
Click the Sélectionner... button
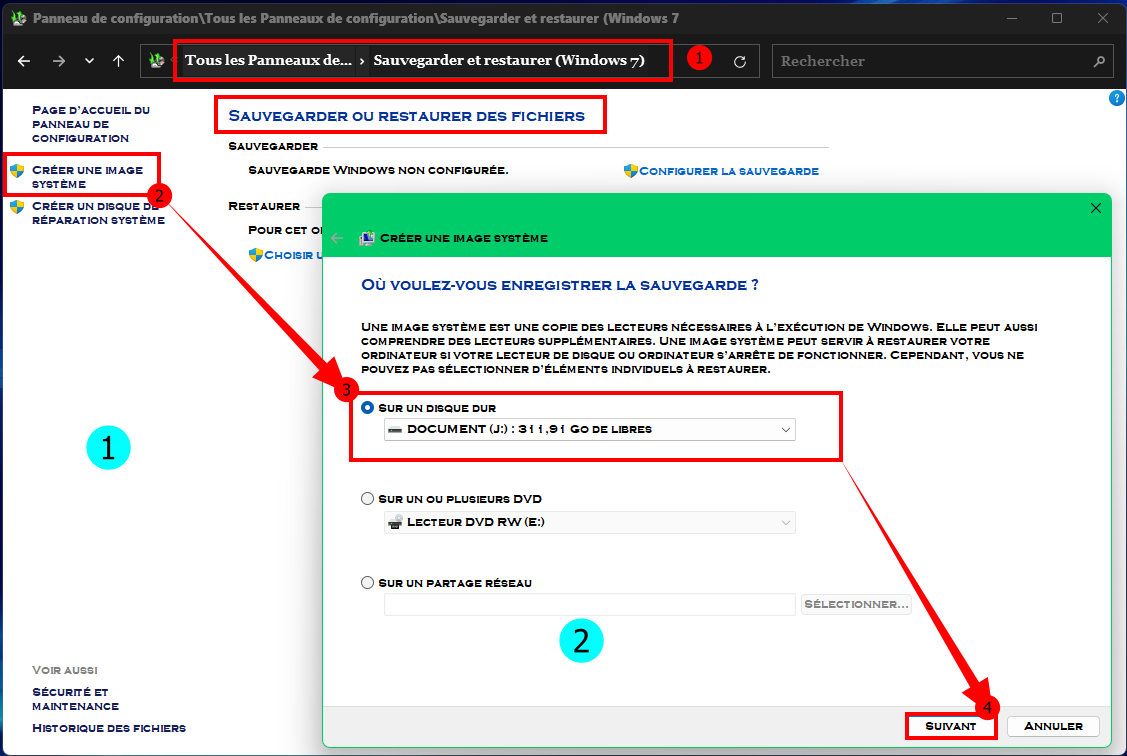click(856, 604)
